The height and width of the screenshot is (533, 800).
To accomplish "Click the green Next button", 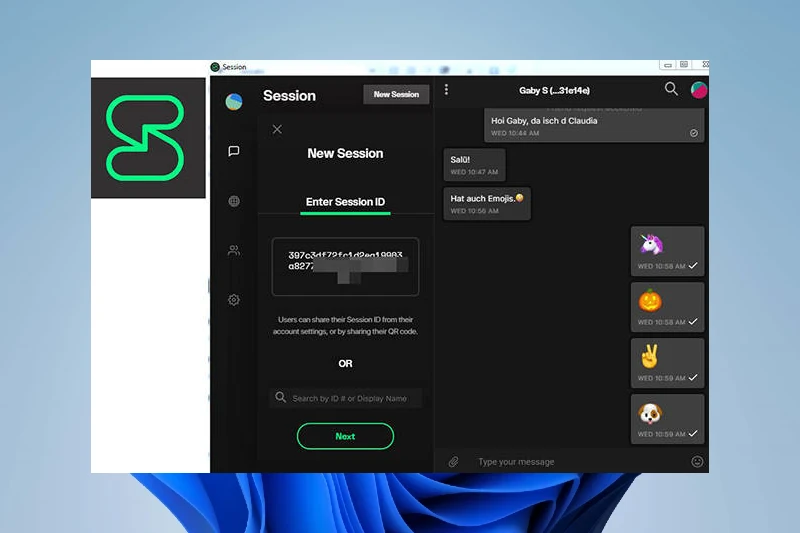I will click(x=345, y=436).
